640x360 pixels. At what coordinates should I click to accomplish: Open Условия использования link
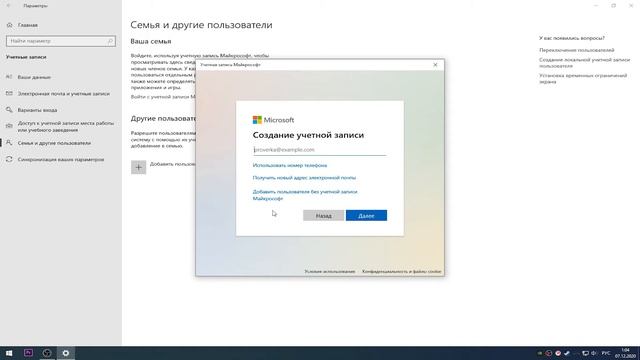330,271
